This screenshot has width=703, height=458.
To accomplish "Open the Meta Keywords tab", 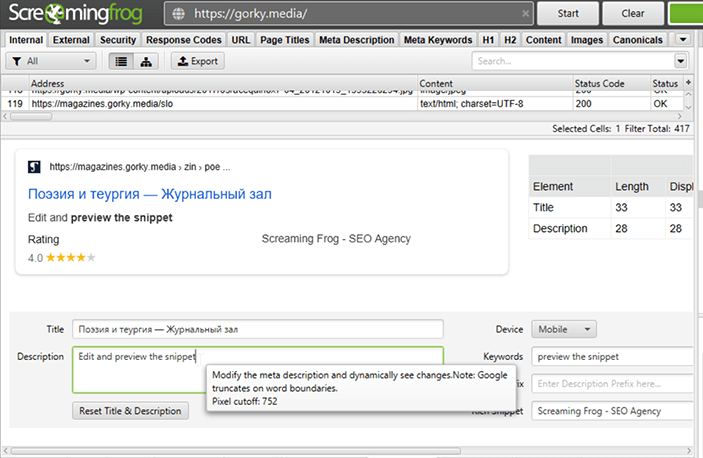I will (438, 40).
